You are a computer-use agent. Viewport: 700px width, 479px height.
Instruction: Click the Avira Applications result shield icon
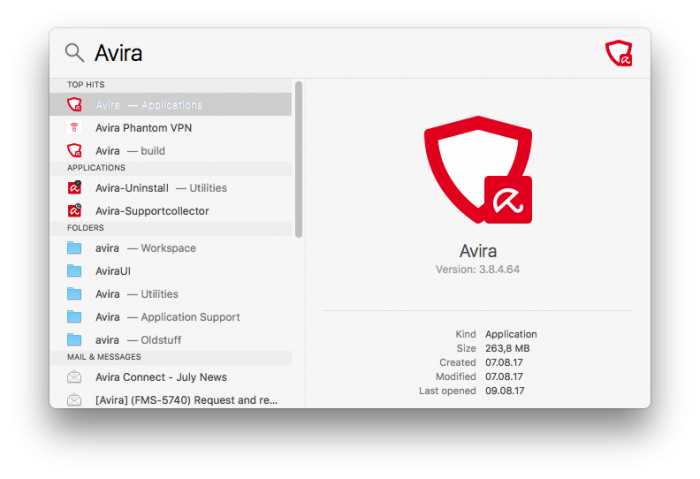point(75,104)
